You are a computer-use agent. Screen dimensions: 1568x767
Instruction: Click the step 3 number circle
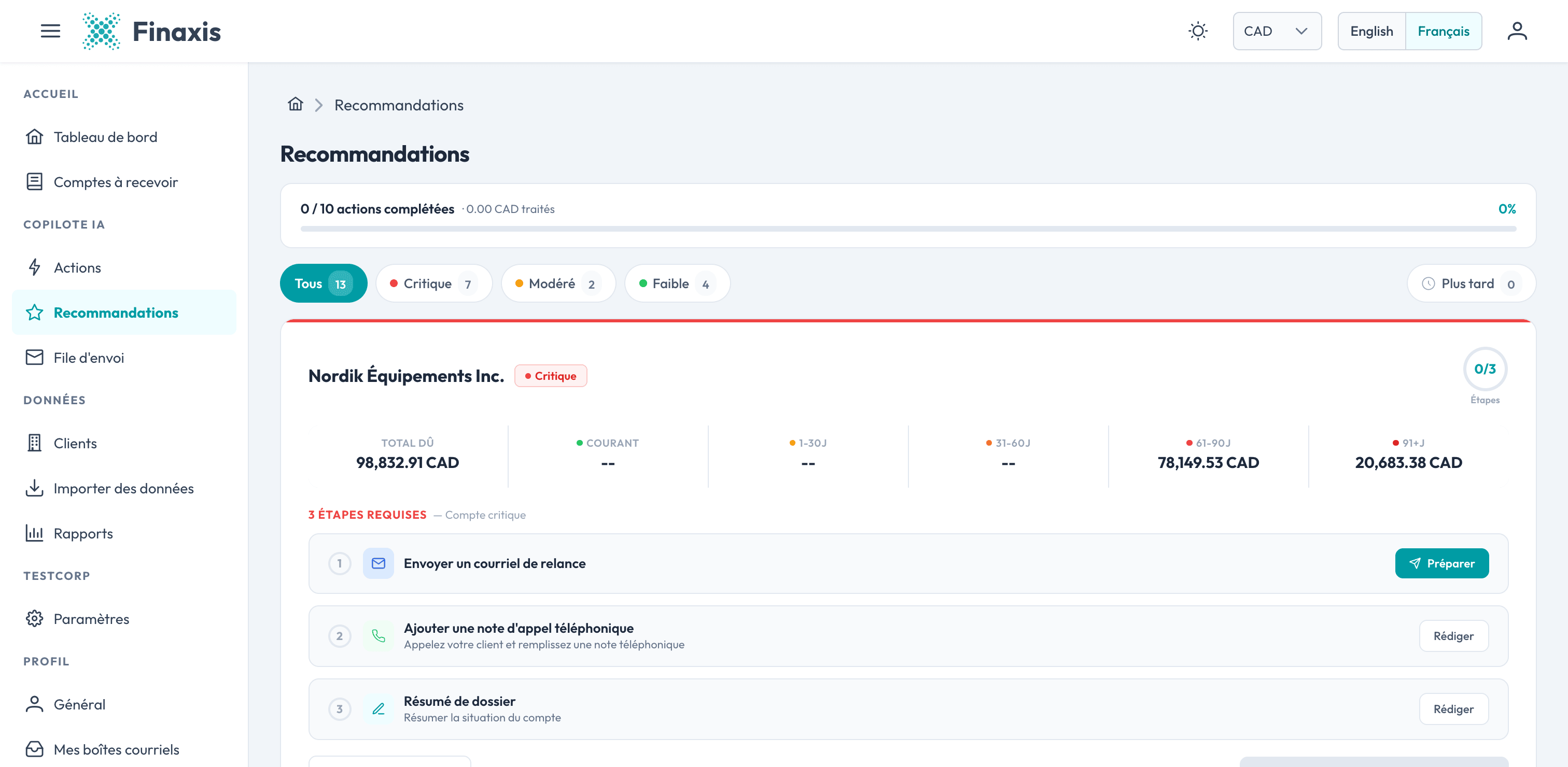(x=340, y=709)
